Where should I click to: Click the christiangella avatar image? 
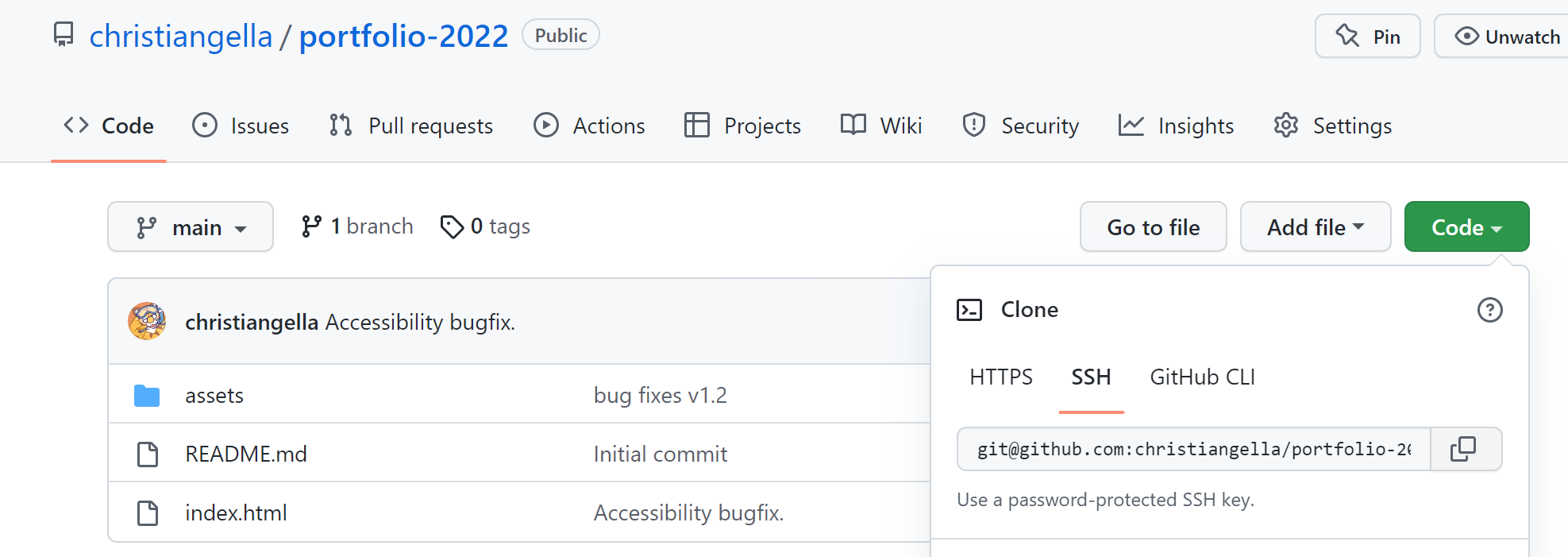147,321
